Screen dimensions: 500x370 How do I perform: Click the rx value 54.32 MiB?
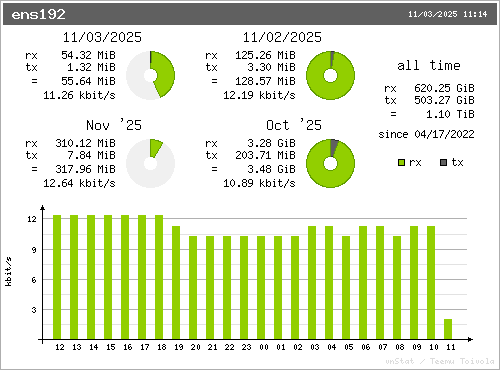88,55
